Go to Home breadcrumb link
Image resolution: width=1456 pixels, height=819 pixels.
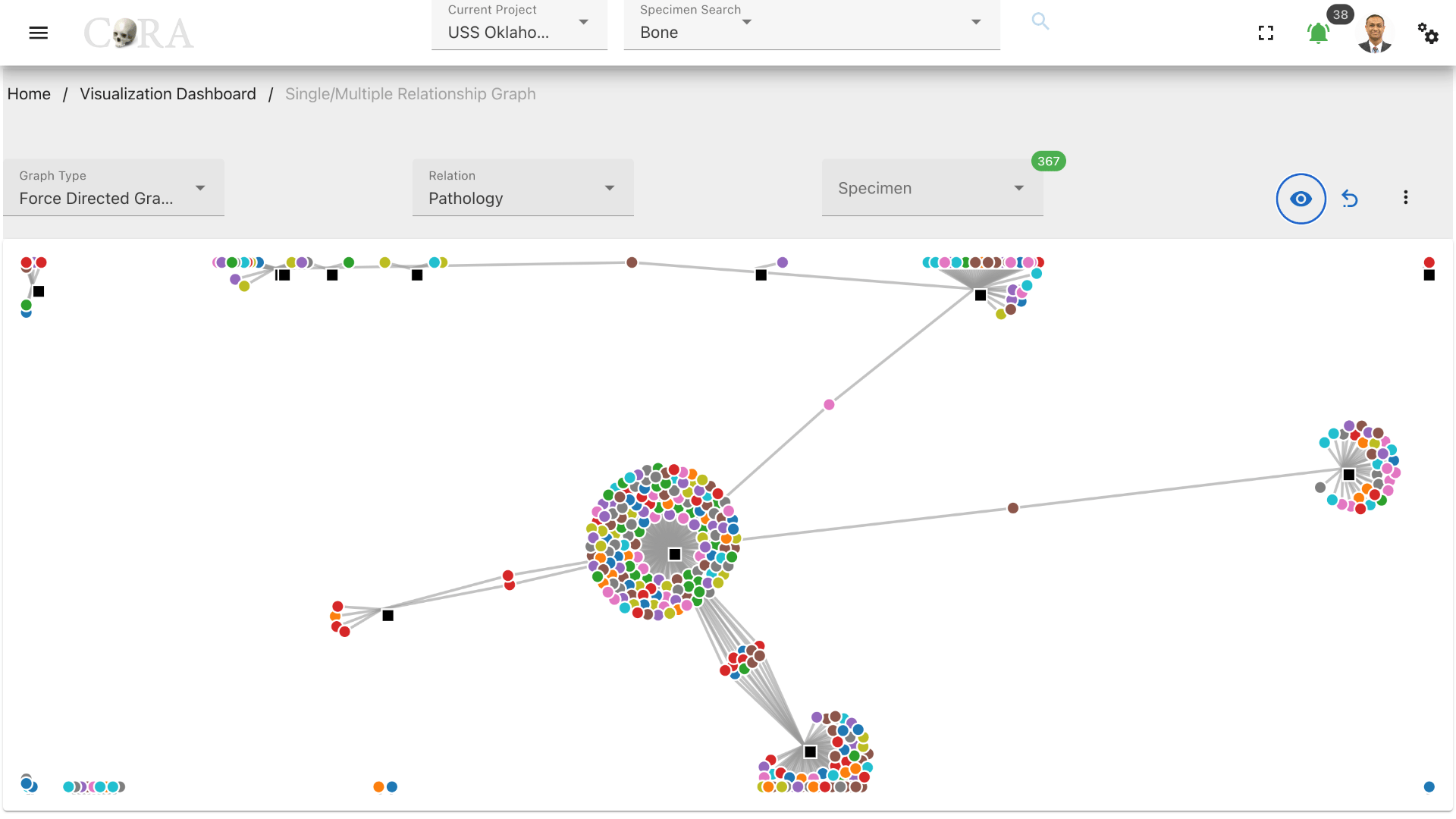point(29,94)
